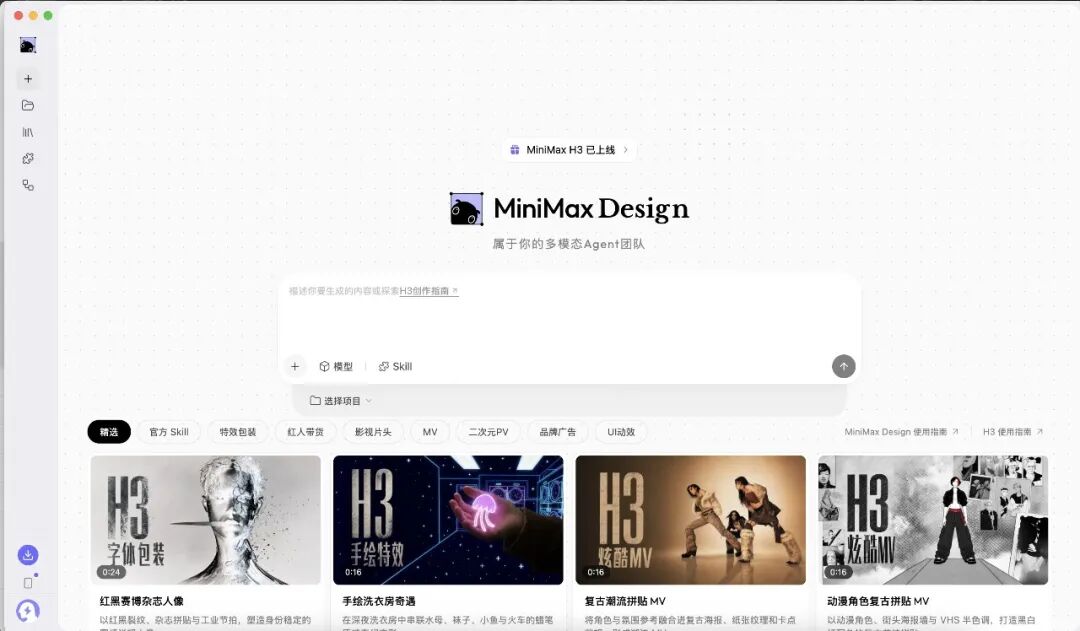Open the library books icon in sidebar
Image resolution: width=1080 pixels, height=631 pixels.
click(28, 132)
